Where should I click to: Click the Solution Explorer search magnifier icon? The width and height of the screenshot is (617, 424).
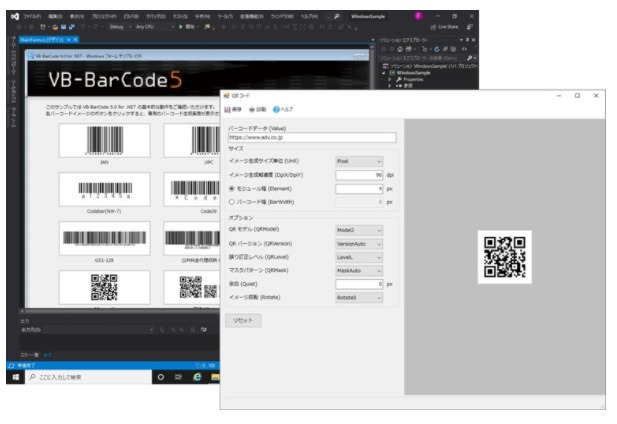tap(469, 58)
